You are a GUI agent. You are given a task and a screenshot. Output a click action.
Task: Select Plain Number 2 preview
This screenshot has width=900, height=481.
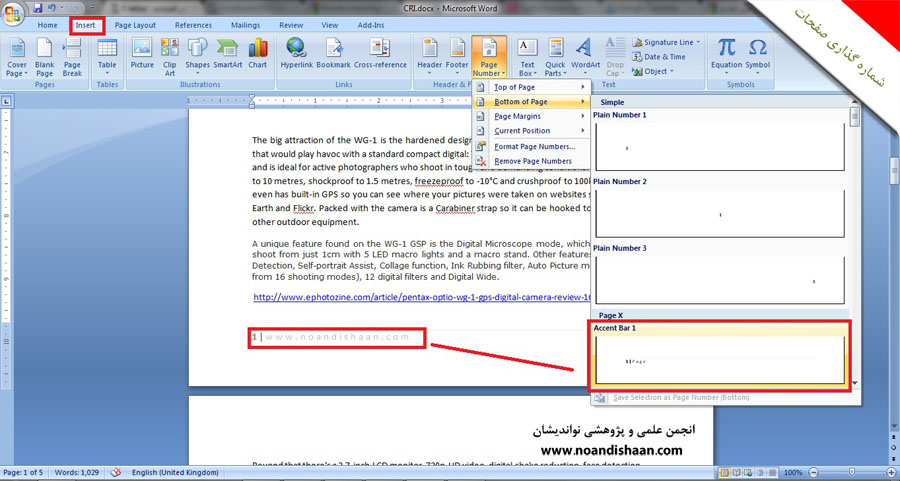coord(719,214)
